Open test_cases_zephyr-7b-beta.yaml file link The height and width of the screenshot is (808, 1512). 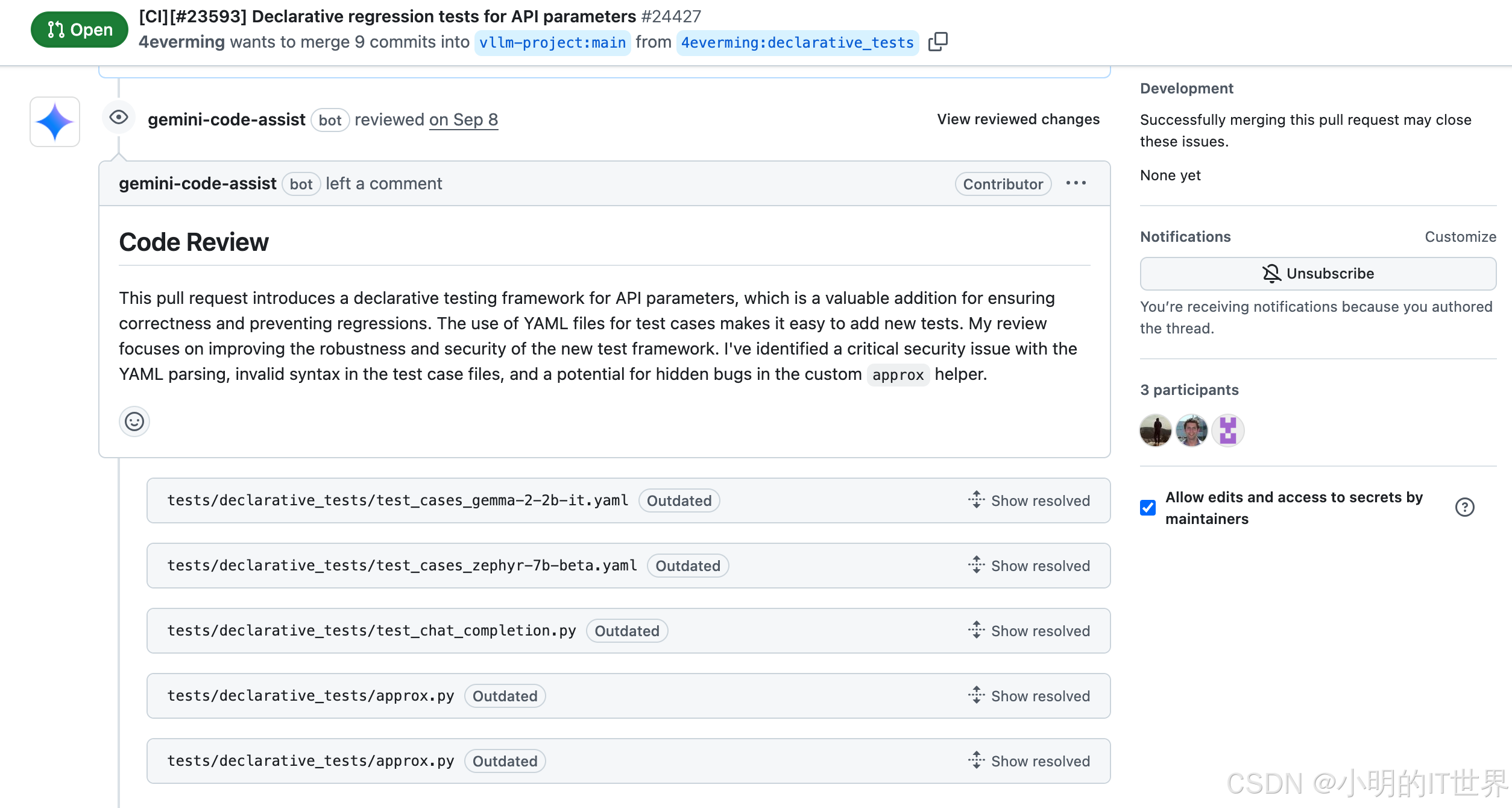[402, 566]
